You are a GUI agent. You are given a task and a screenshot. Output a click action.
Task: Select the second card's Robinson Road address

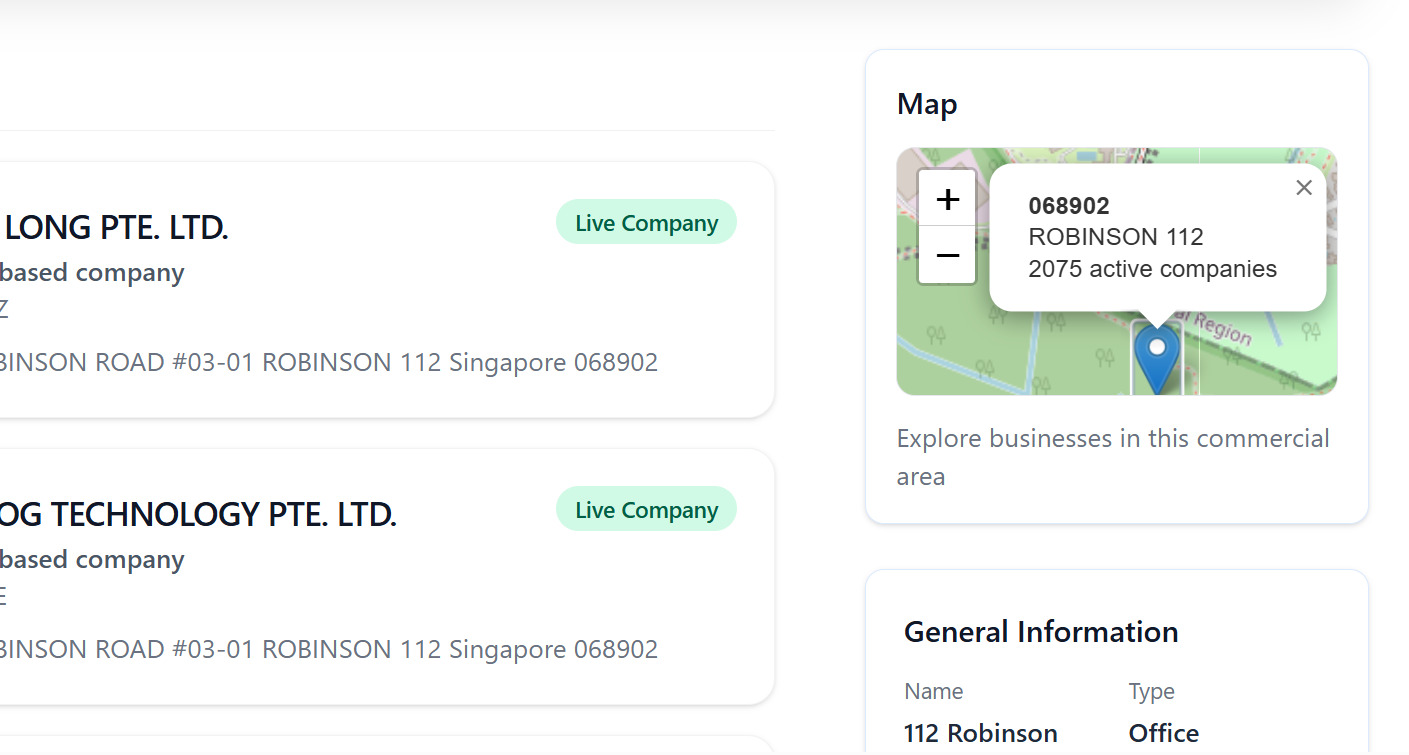(x=328, y=649)
